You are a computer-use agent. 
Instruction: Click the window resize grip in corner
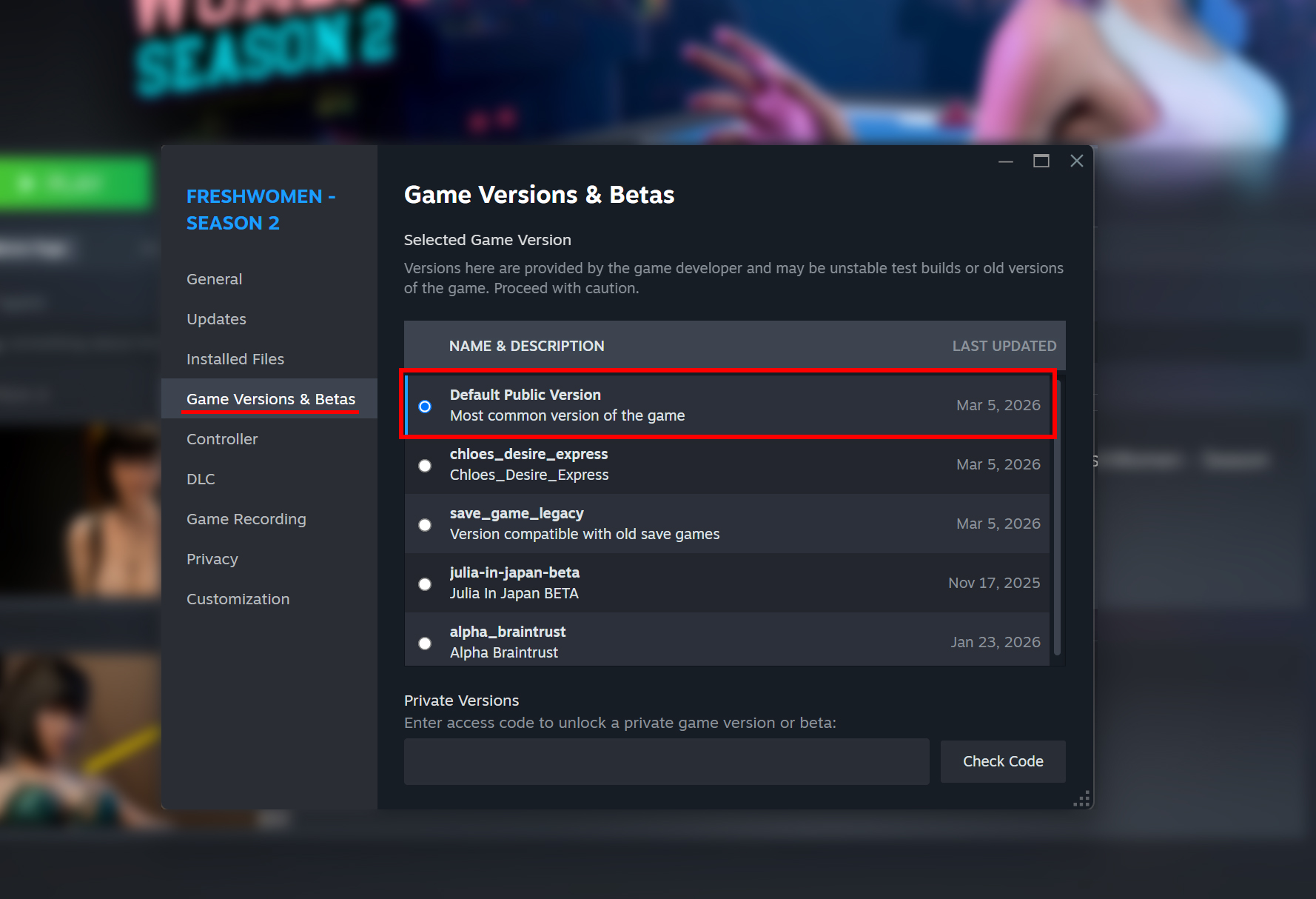point(1082,799)
